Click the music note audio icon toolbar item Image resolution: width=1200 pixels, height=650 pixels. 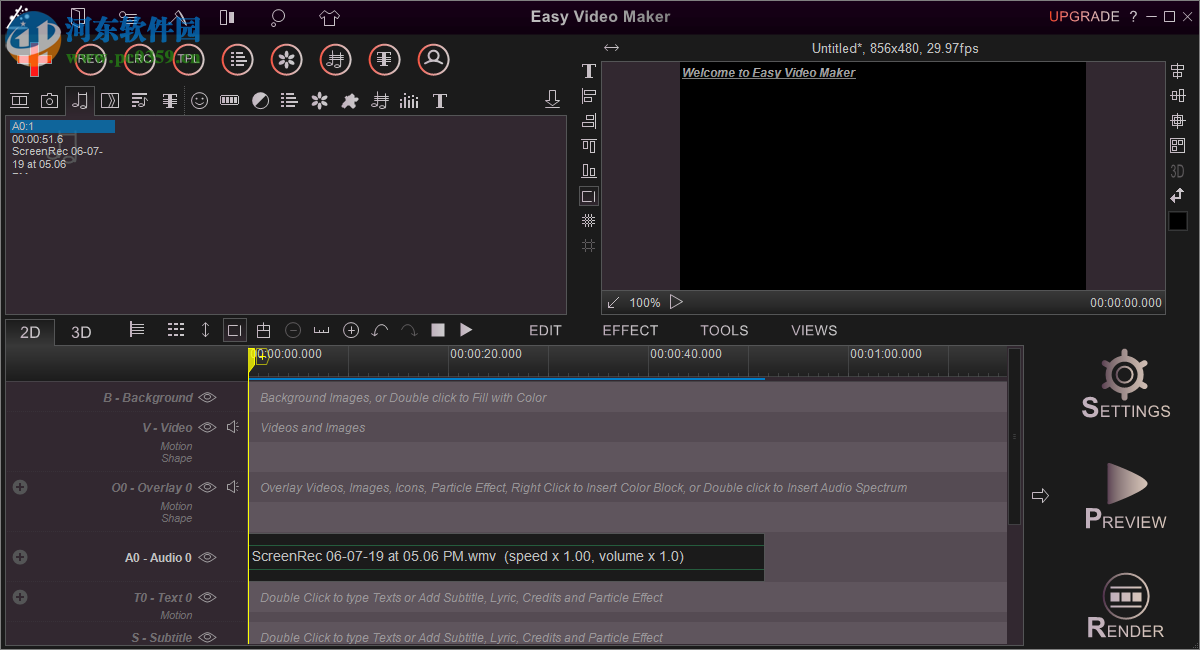(x=79, y=100)
